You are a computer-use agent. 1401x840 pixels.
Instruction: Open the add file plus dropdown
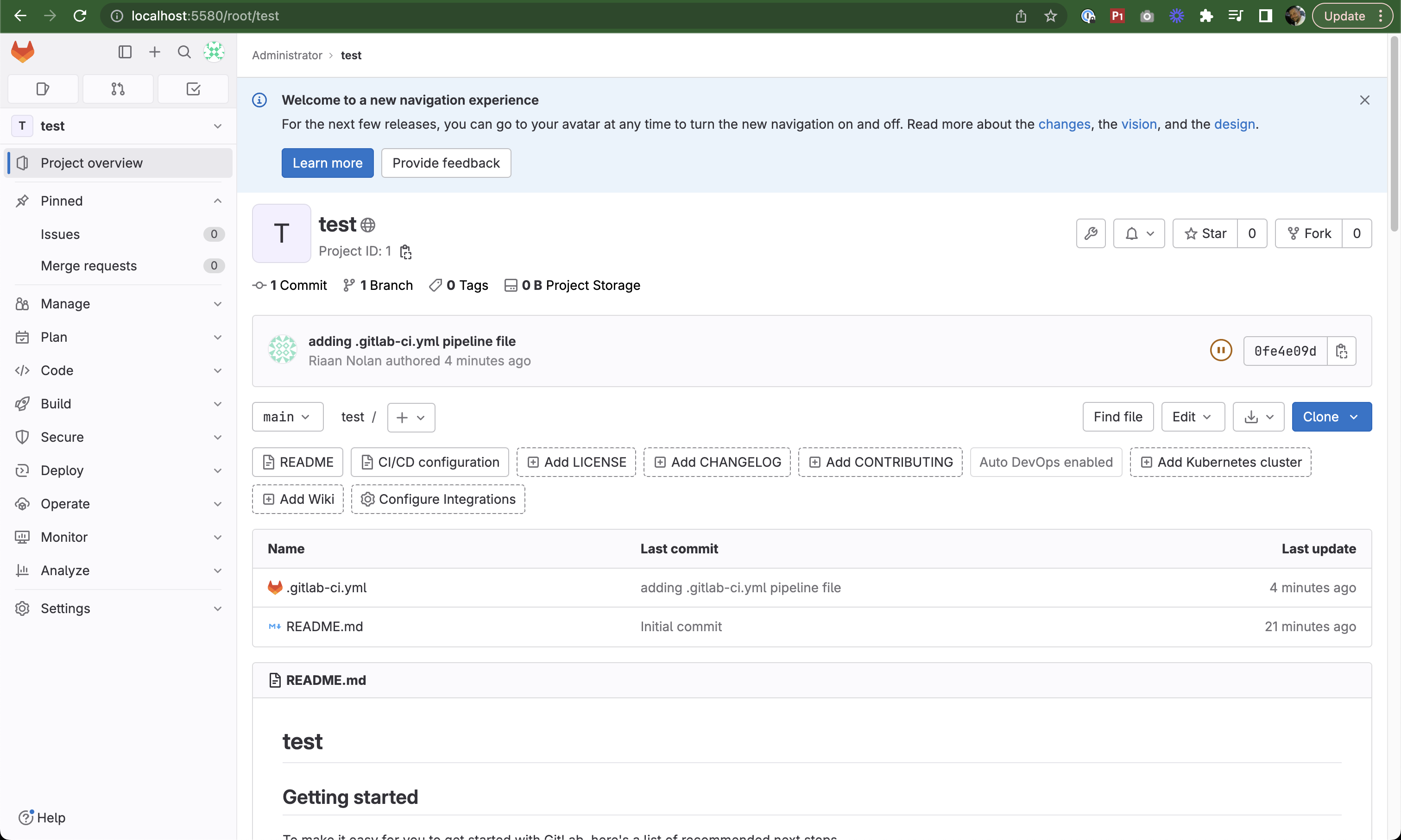(x=411, y=418)
